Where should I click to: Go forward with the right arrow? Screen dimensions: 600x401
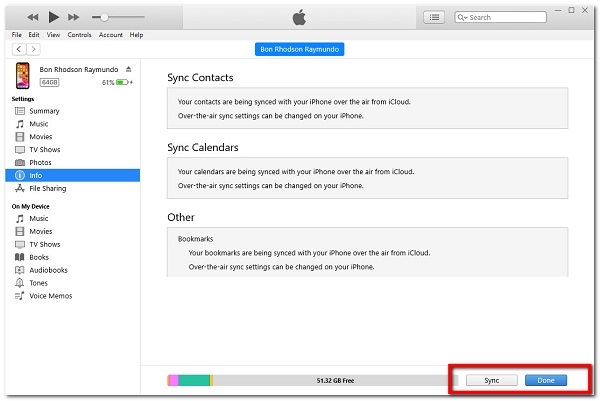(x=33, y=49)
